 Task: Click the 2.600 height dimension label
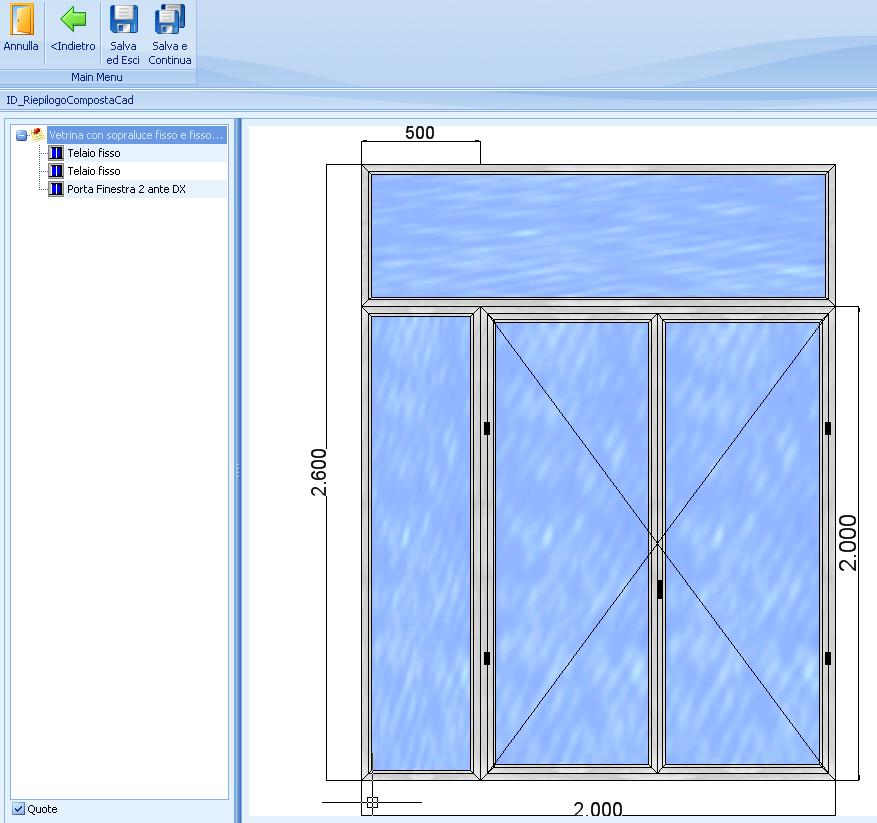[318, 472]
